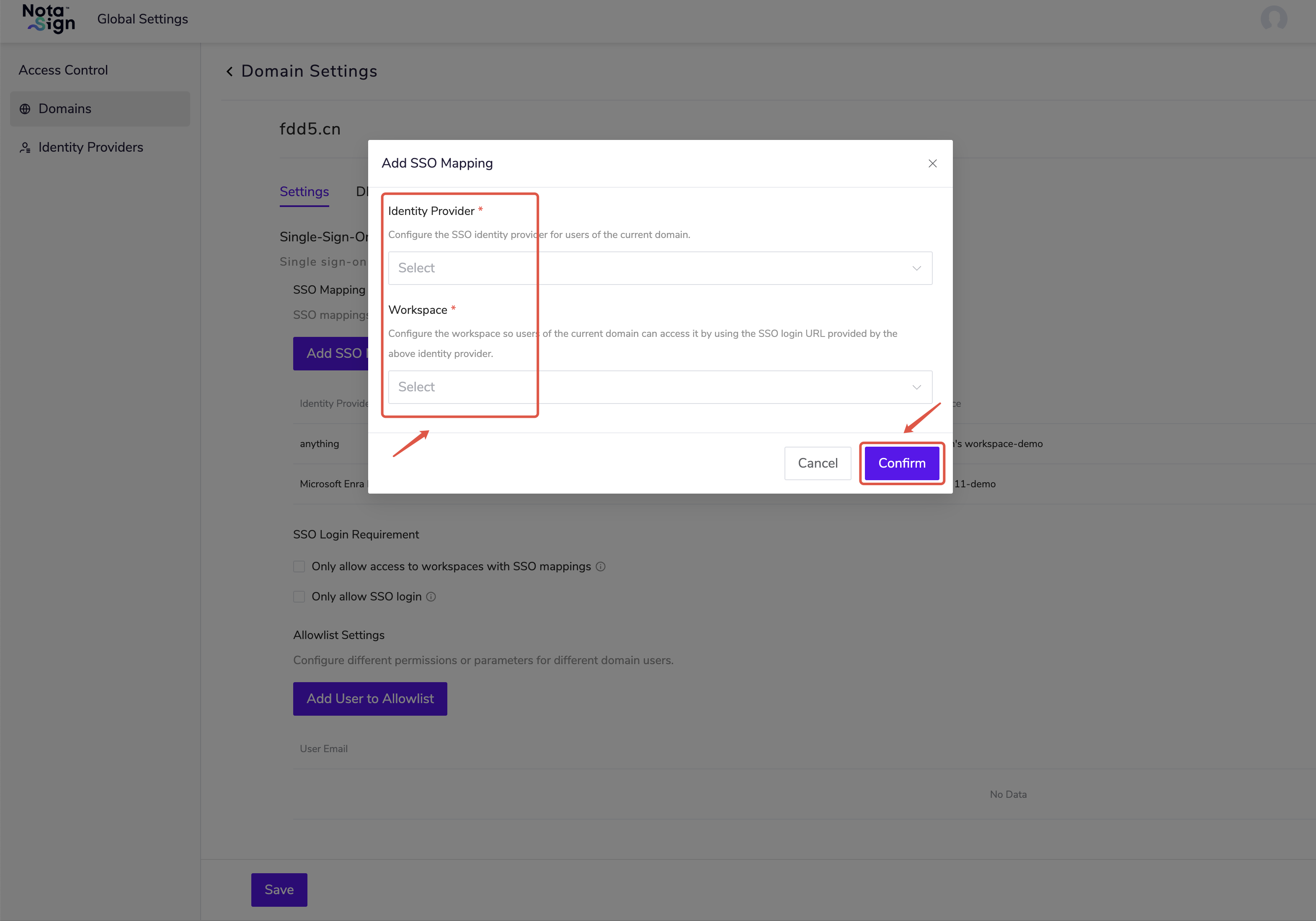Viewport: 1316px width, 921px height.
Task: Click the info icon beside Only allow SSO login
Action: (x=431, y=597)
